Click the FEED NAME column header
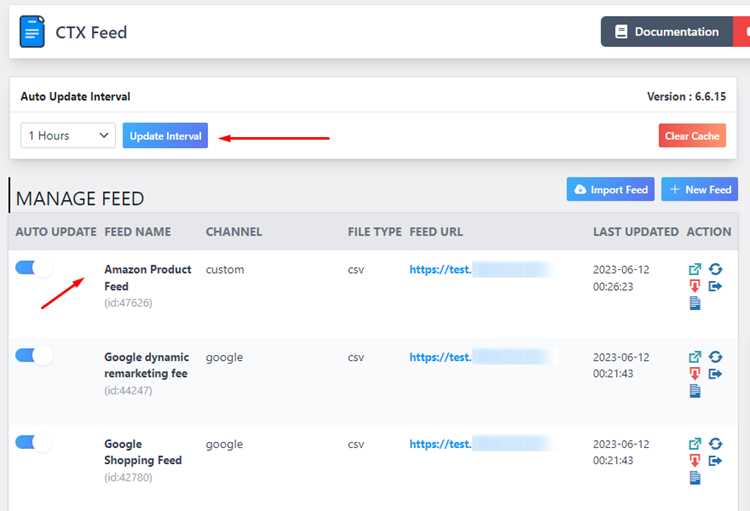 tap(138, 232)
